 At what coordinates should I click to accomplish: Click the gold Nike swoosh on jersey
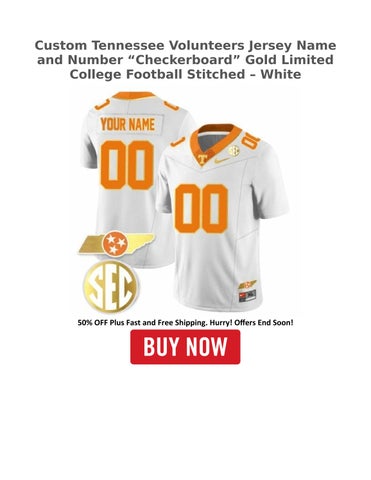click(x=222, y=160)
